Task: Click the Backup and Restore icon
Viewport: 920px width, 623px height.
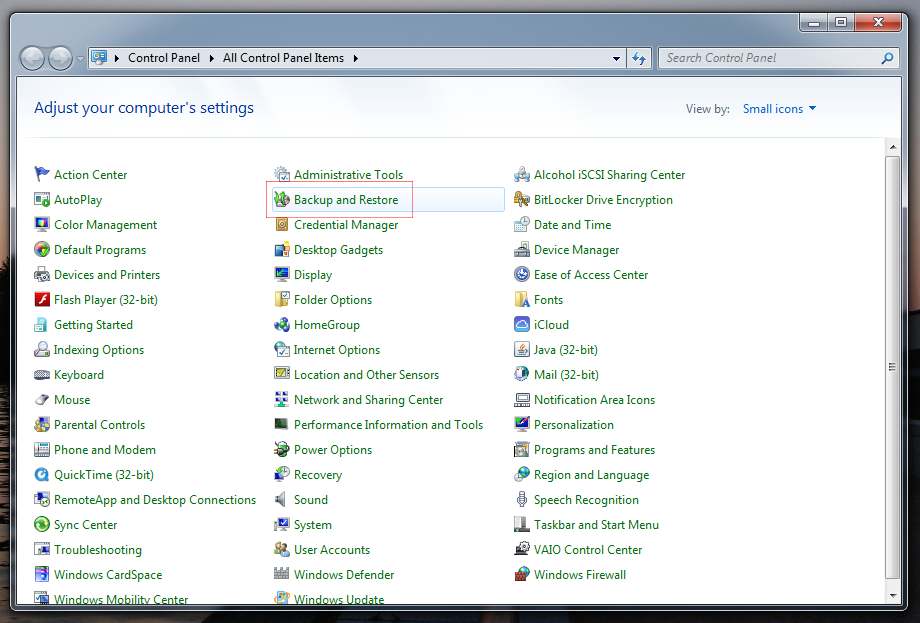Action: pos(282,199)
